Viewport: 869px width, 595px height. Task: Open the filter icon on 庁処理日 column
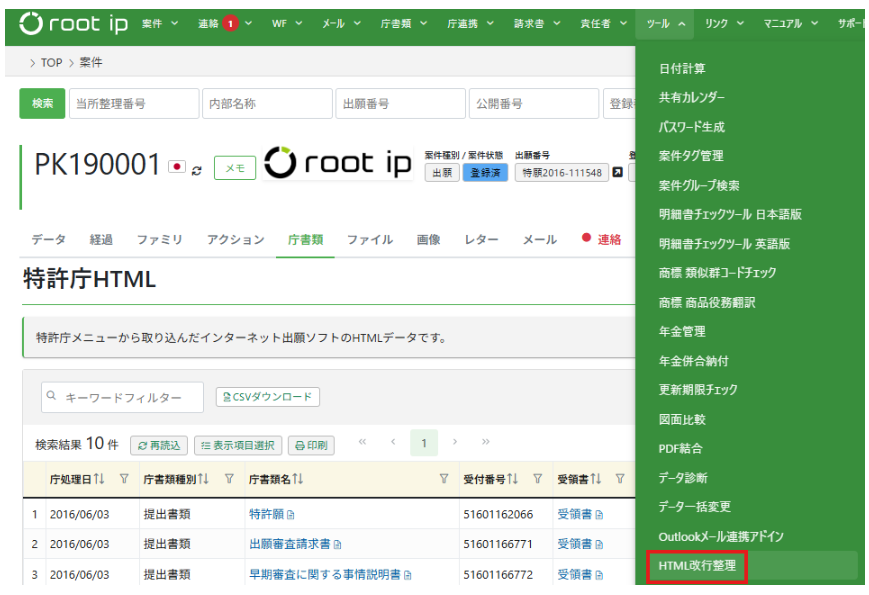[x=124, y=480]
